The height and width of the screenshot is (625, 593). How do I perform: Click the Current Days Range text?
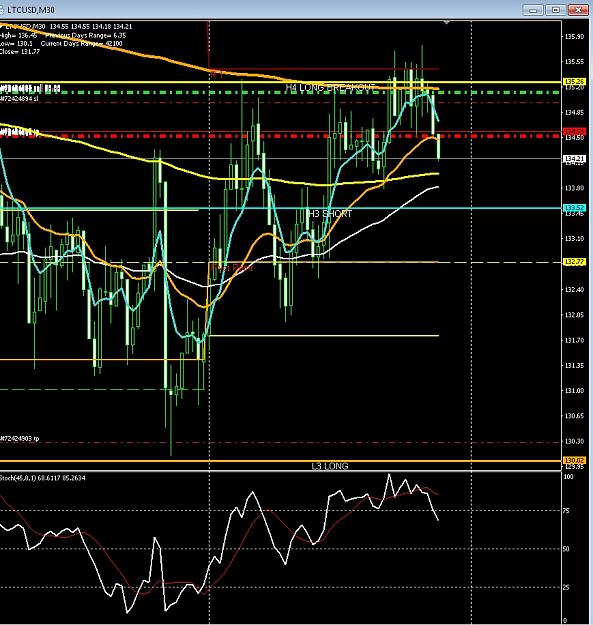tap(82, 43)
